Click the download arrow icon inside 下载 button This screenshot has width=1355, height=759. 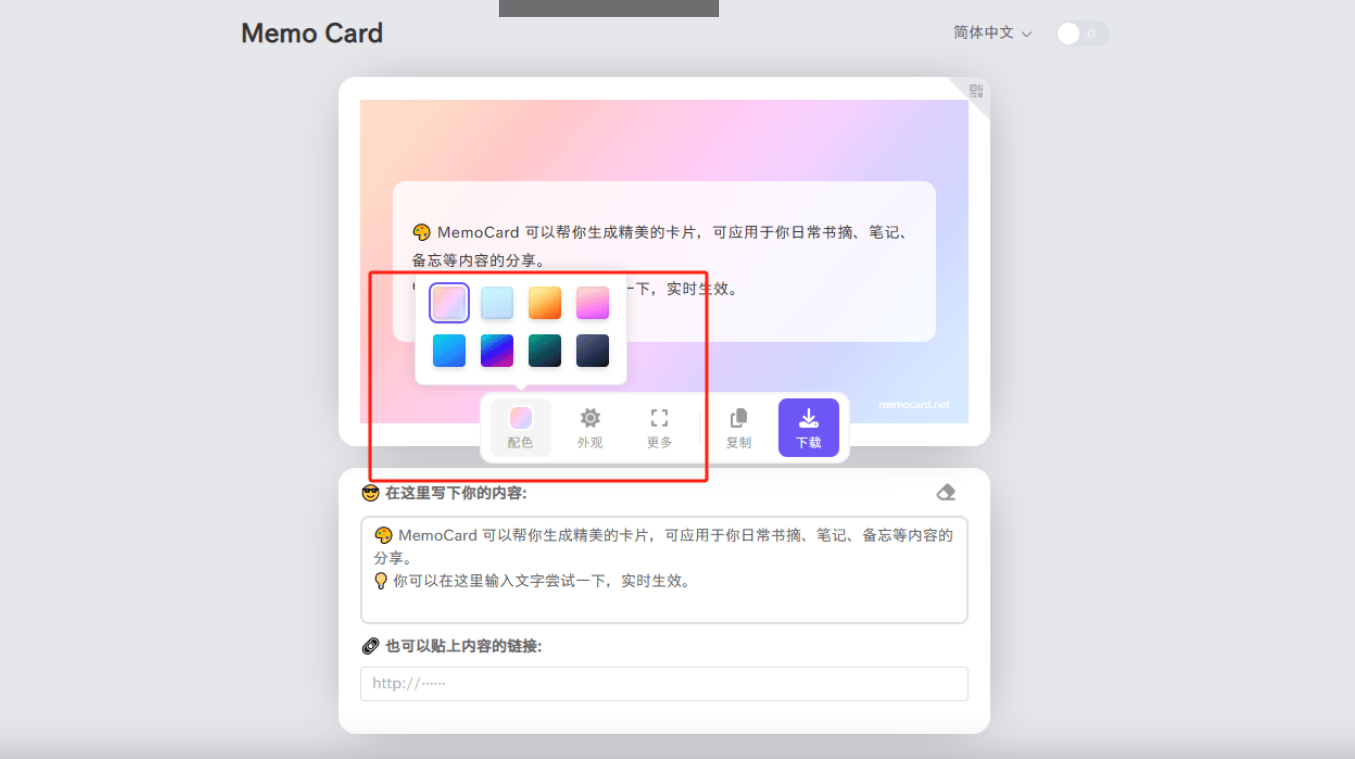[808, 416]
